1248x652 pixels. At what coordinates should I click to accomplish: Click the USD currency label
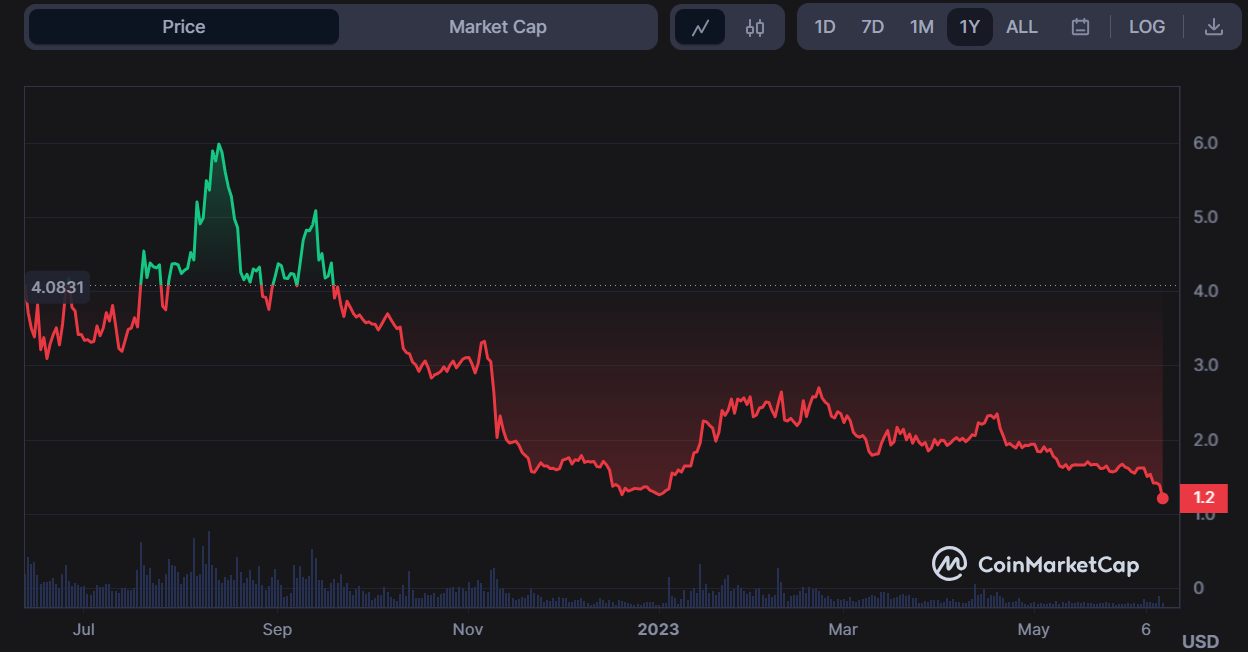click(x=1200, y=641)
